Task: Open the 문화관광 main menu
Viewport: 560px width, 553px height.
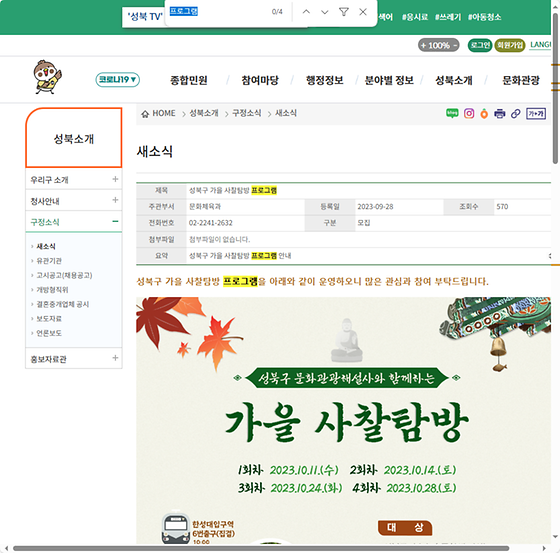Action: (x=521, y=80)
